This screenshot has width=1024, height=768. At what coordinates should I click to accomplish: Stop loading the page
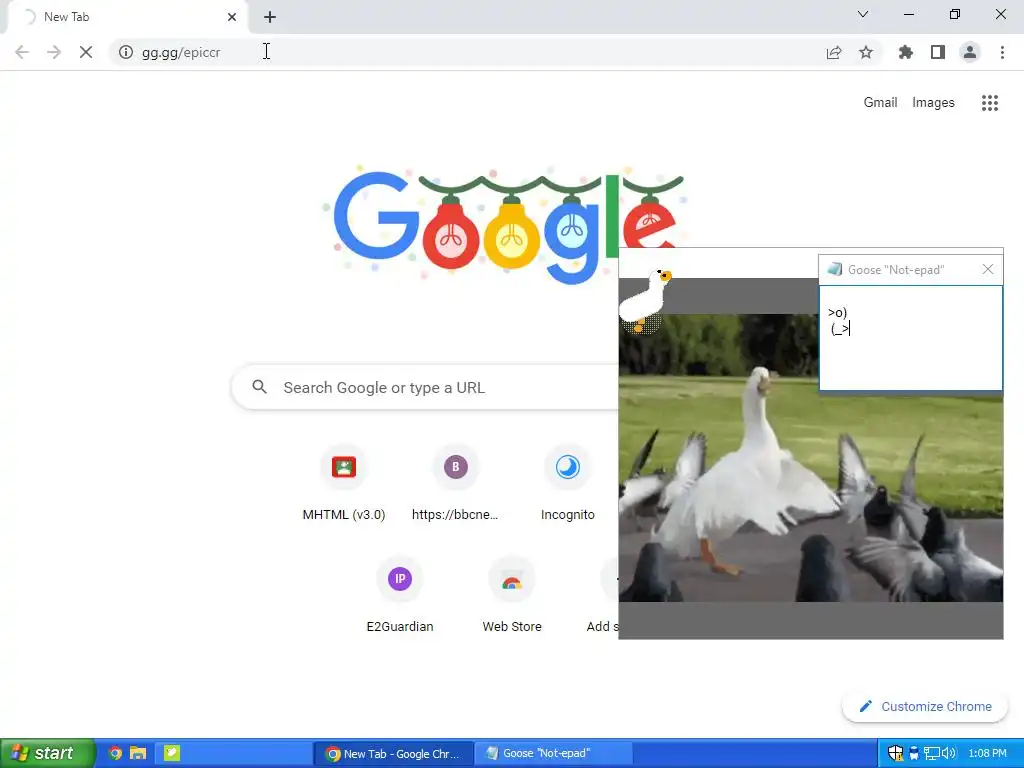[x=86, y=52]
